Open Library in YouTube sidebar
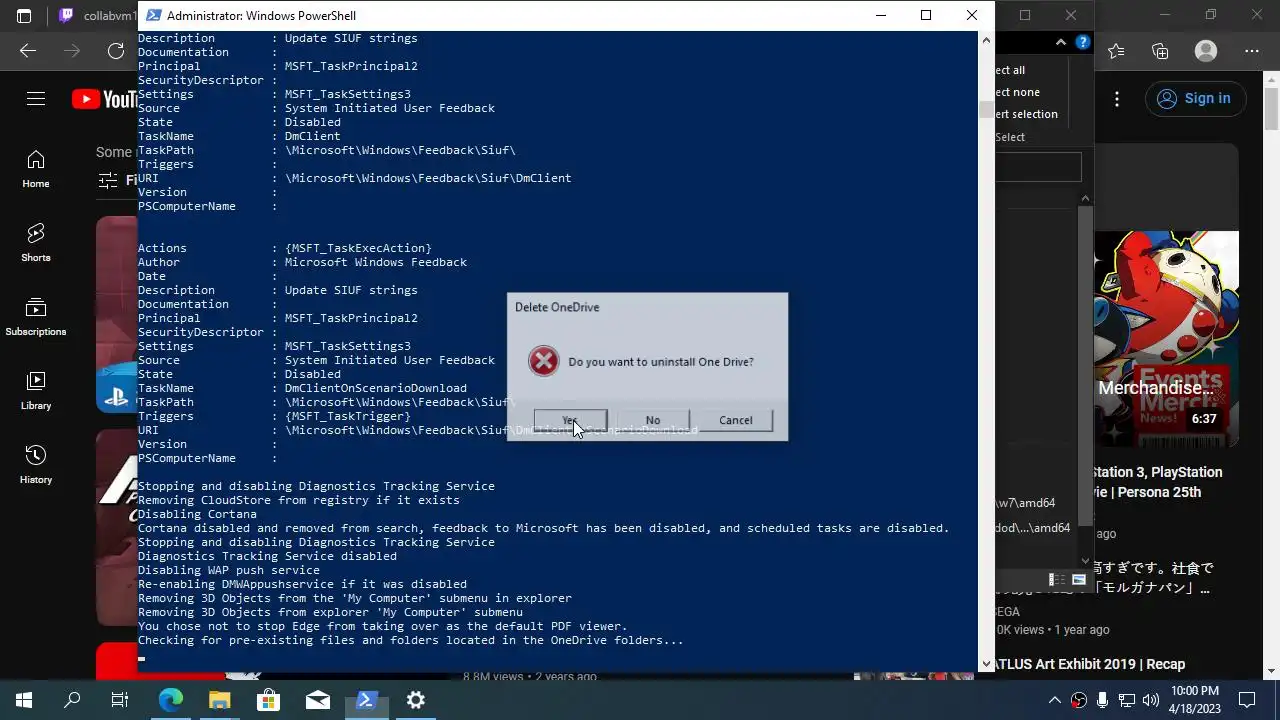Screen dimensions: 1280x720 point(36,391)
